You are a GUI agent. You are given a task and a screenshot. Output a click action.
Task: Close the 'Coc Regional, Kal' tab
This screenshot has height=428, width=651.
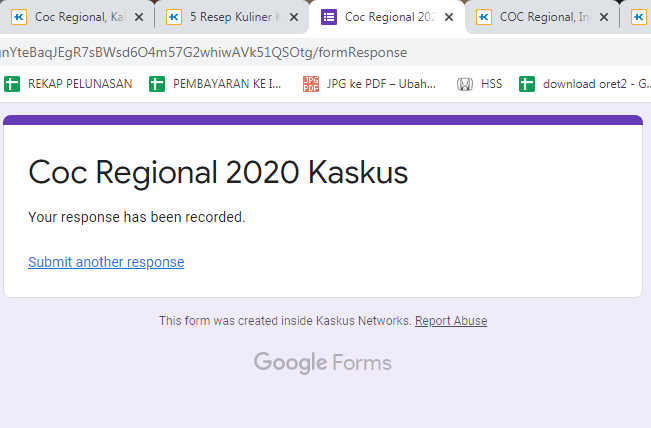click(139, 17)
